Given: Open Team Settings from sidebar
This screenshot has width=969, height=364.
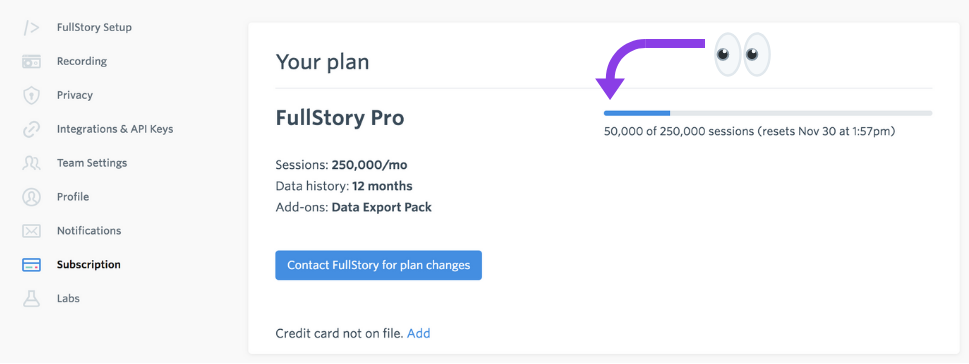Looking at the screenshot, I should pyautogui.click(x=92, y=163).
